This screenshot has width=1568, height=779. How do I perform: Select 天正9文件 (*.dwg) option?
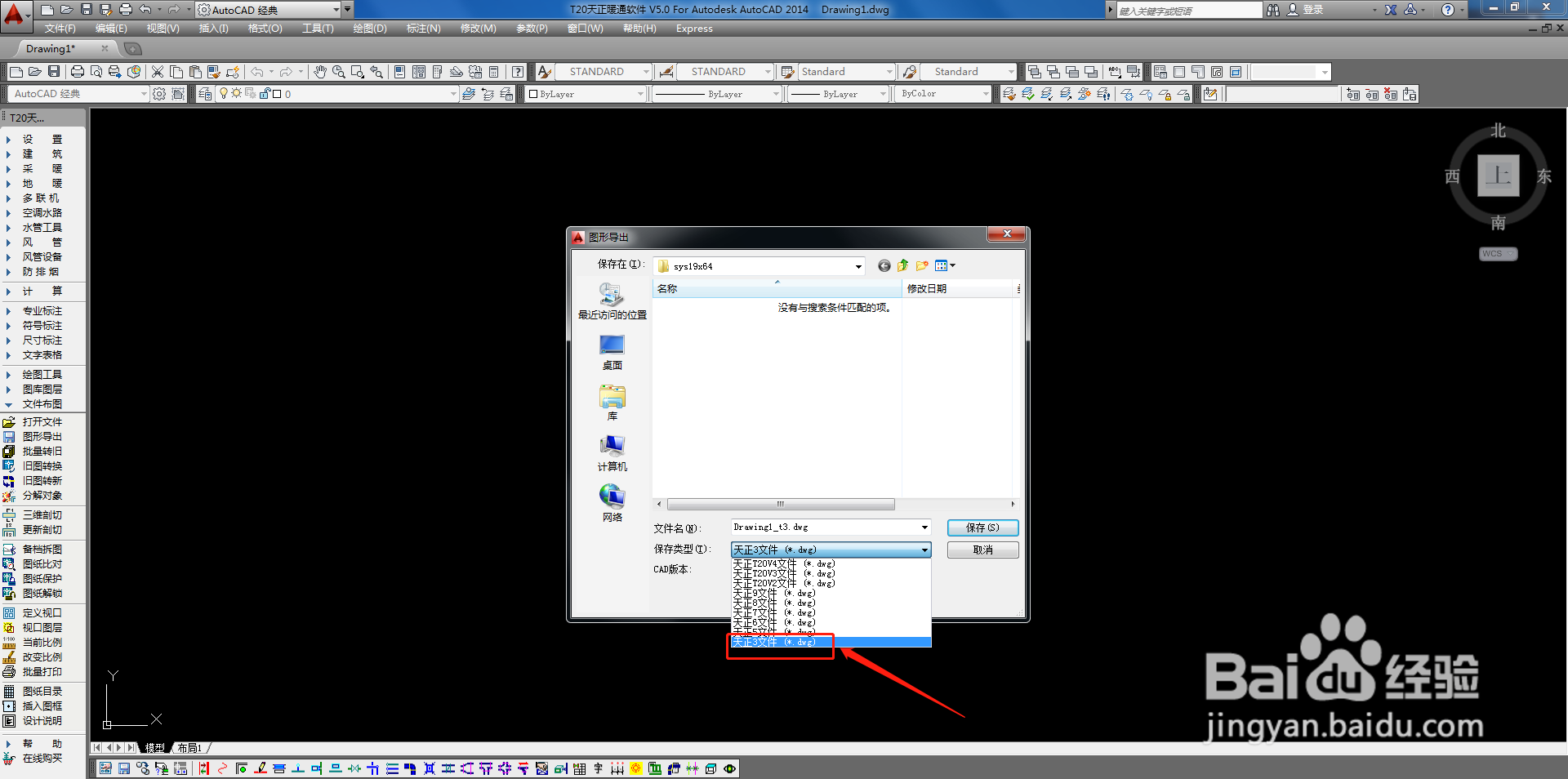pos(831,593)
